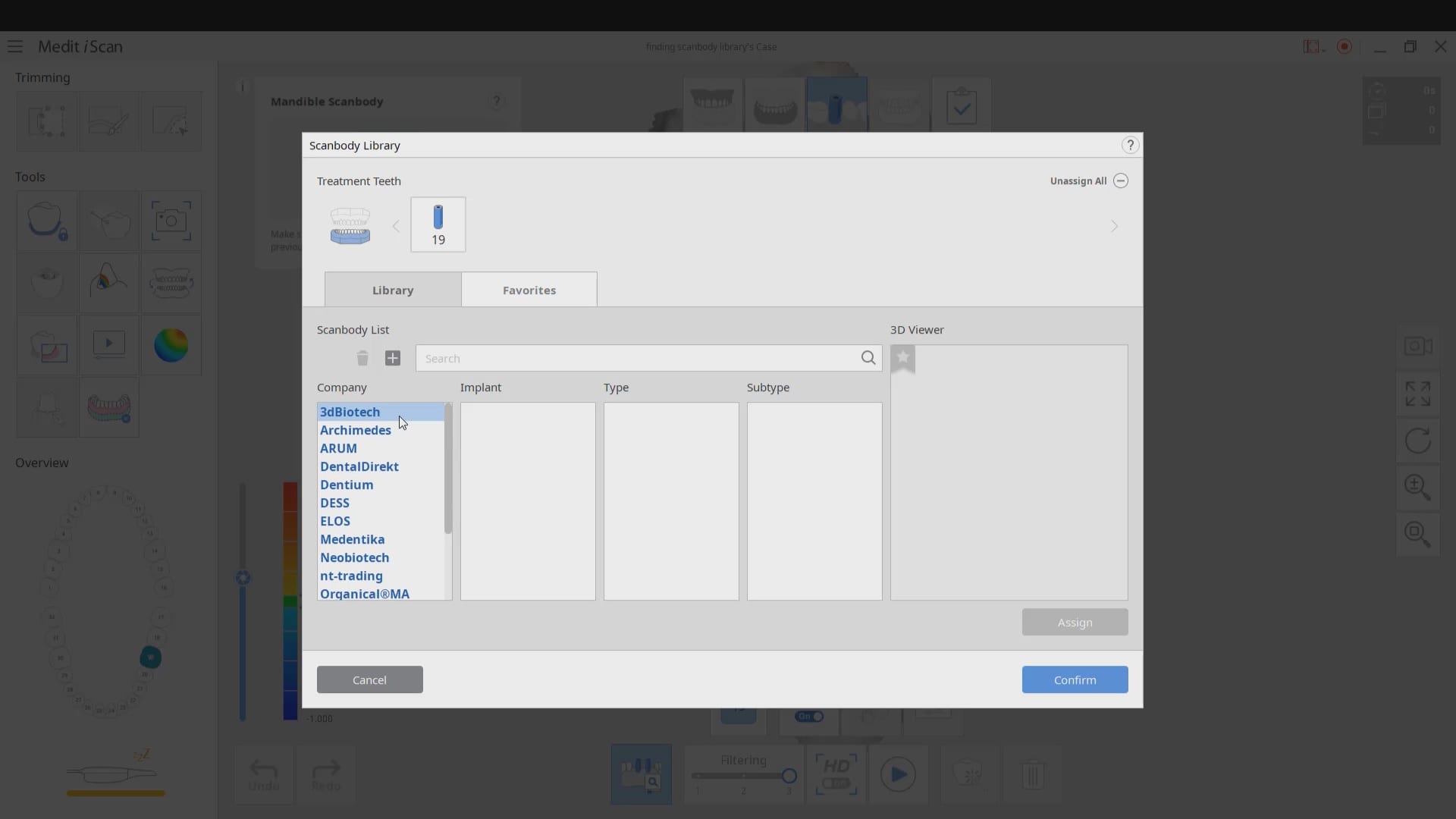Click the search magnifier icon

pyautogui.click(x=868, y=358)
